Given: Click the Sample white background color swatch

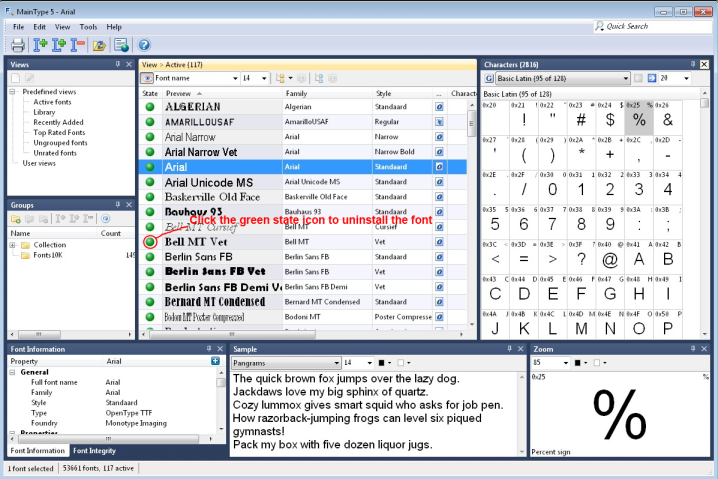Looking at the screenshot, I should (401, 363).
